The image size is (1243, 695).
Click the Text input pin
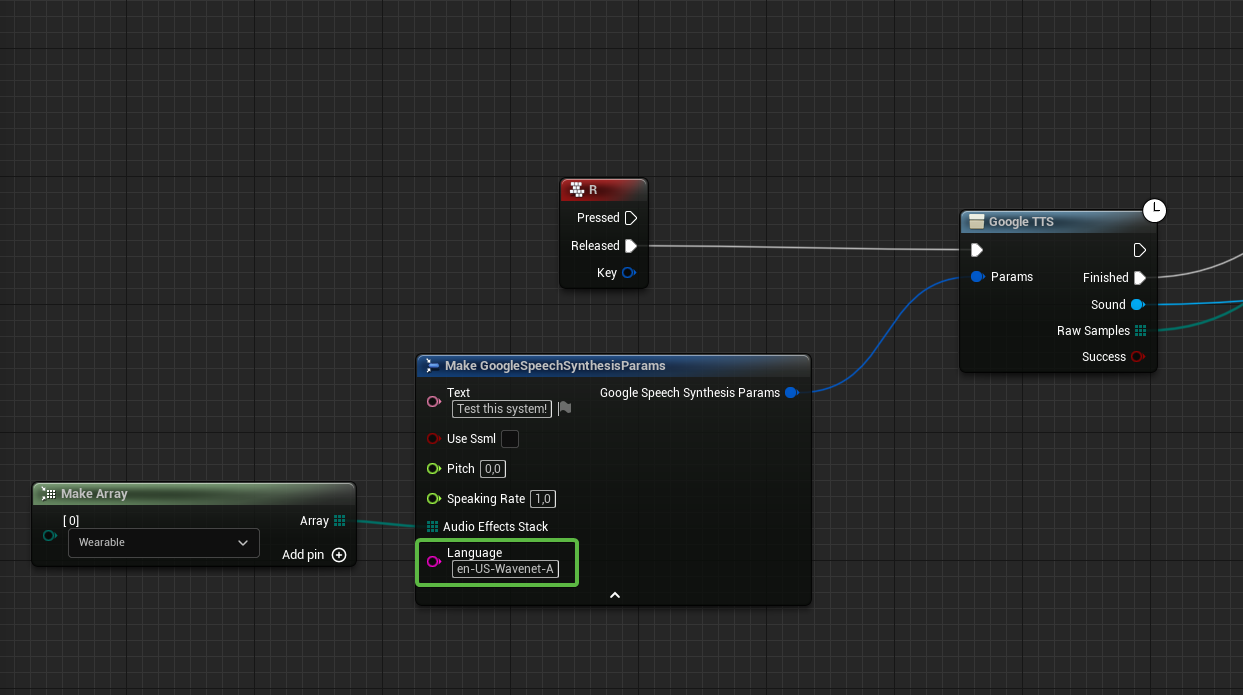tap(434, 401)
